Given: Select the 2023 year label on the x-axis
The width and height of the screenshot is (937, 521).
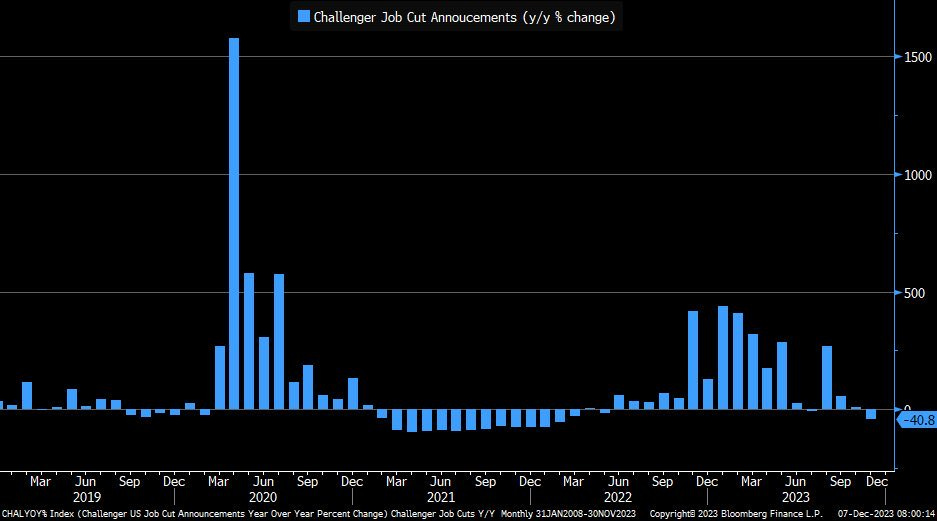Looking at the screenshot, I should (796, 497).
